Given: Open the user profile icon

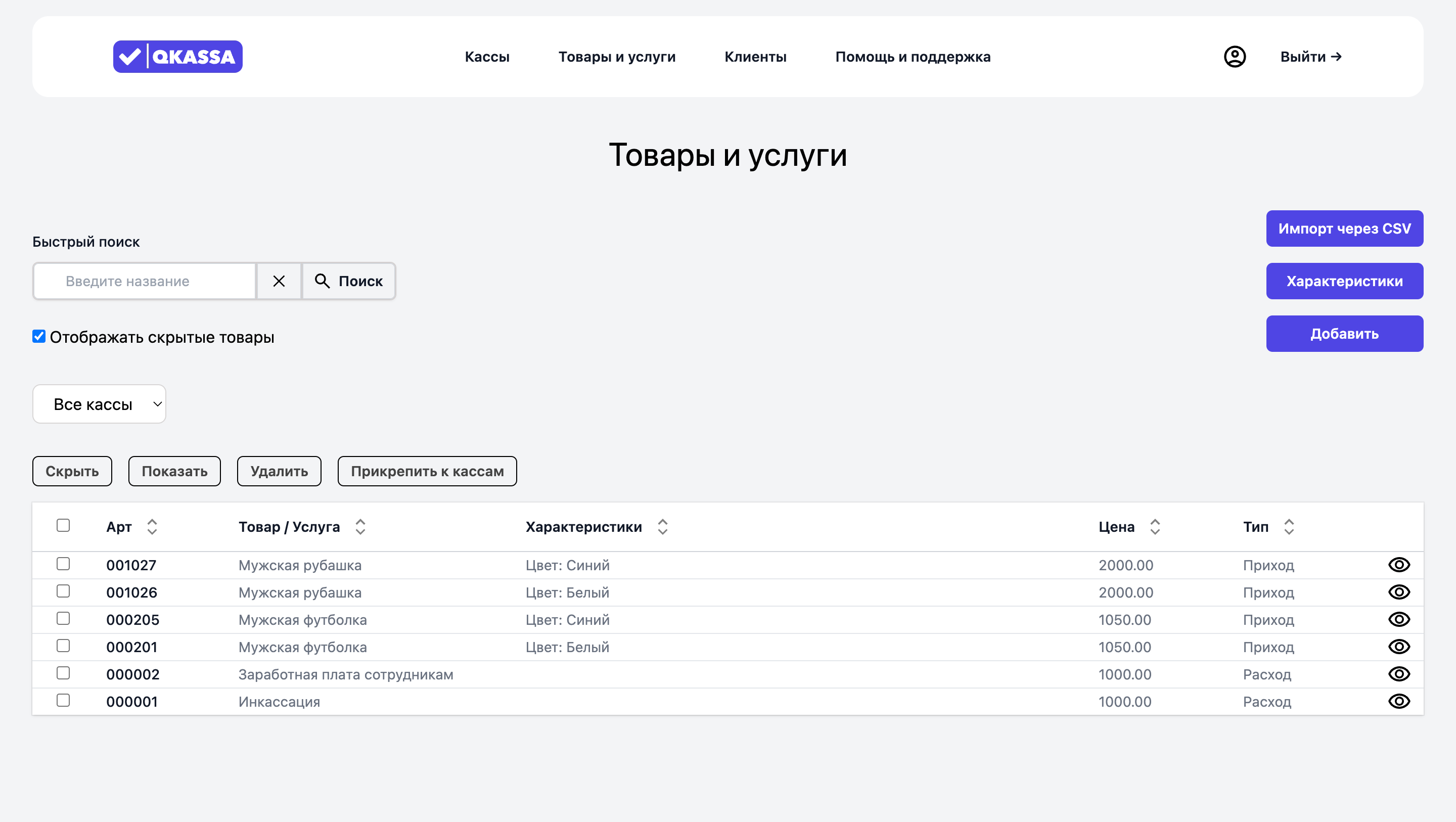Looking at the screenshot, I should click(x=1235, y=57).
